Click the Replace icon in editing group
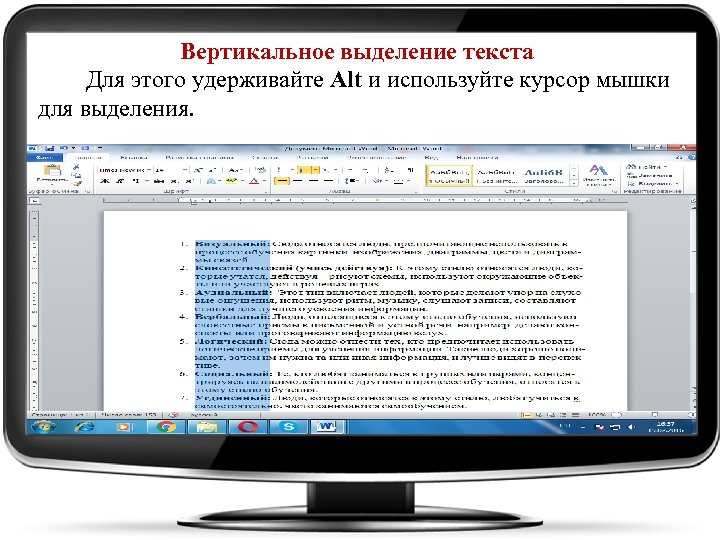 click(632, 175)
